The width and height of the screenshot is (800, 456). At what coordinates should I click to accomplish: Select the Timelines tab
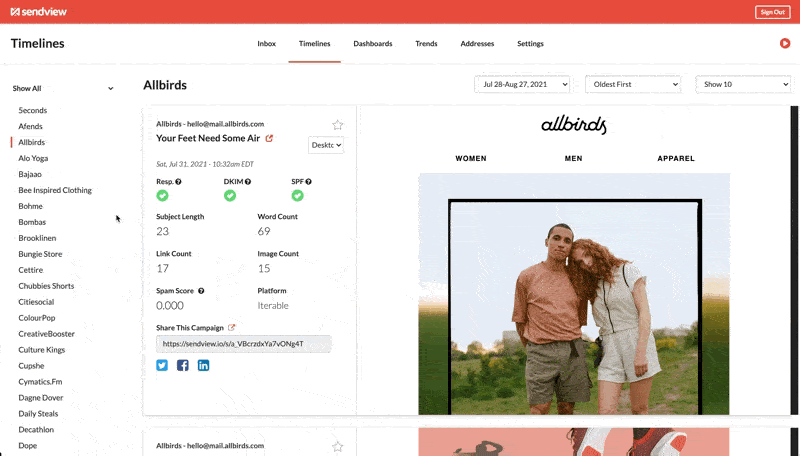(314, 44)
